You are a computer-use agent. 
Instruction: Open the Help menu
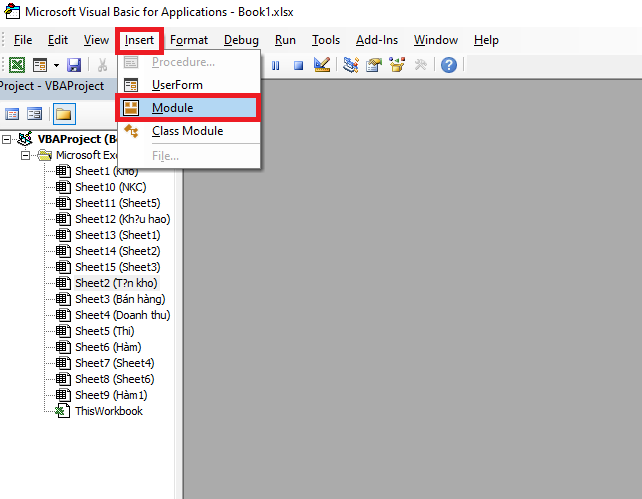(x=486, y=40)
